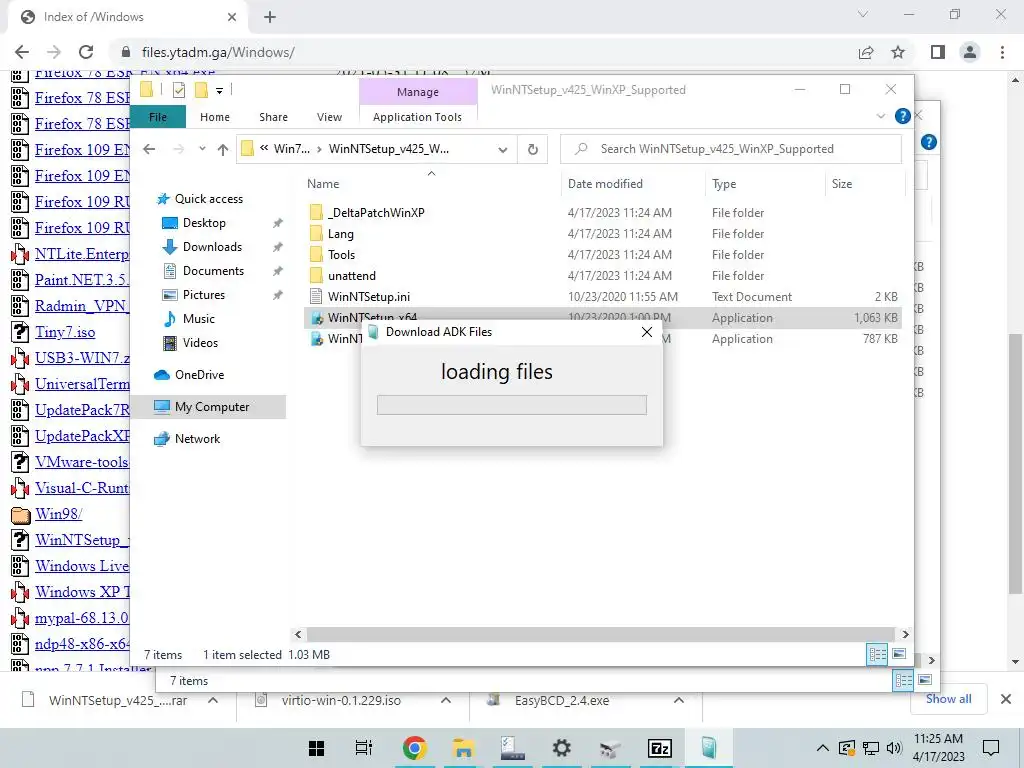
Task: Switch to the Share ribbon tab
Action: [x=273, y=117]
